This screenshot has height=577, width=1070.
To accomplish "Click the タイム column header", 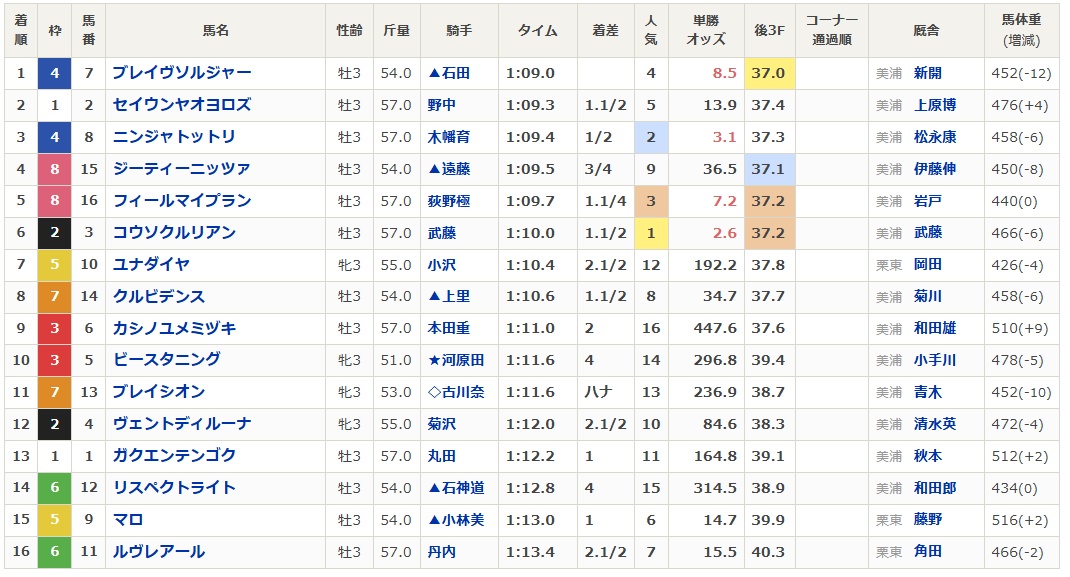I will [x=537, y=31].
